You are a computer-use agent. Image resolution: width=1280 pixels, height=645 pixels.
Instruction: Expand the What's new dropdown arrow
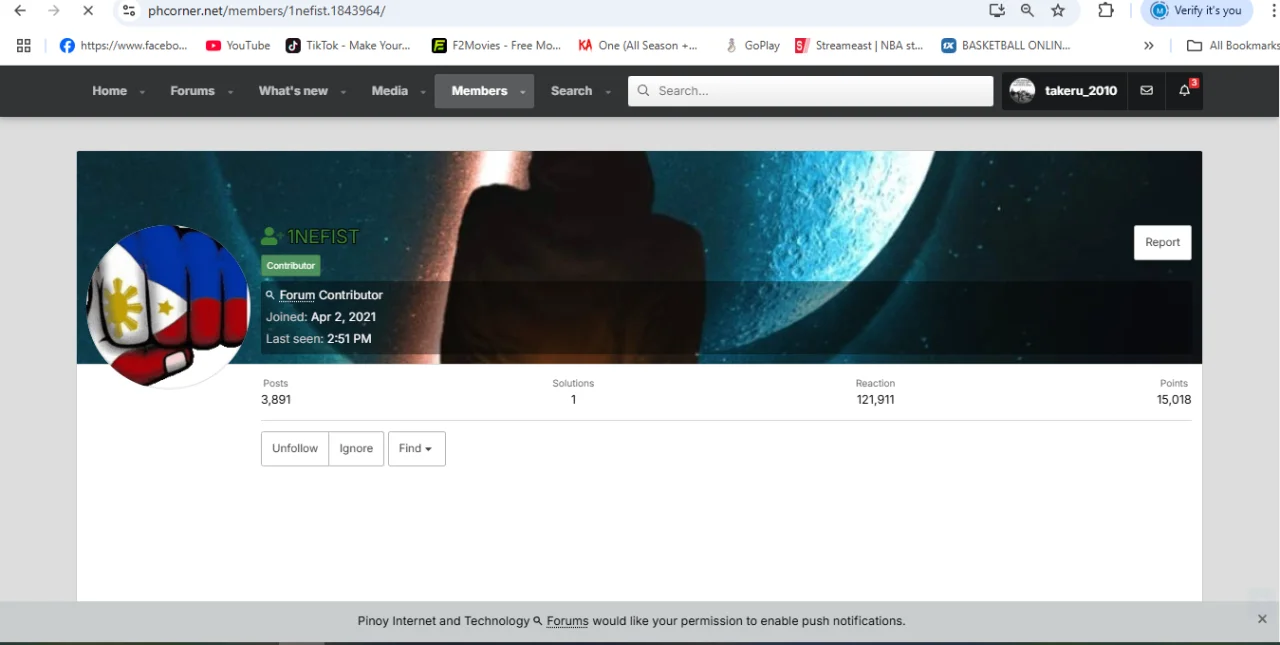pyautogui.click(x=343, y=92)
